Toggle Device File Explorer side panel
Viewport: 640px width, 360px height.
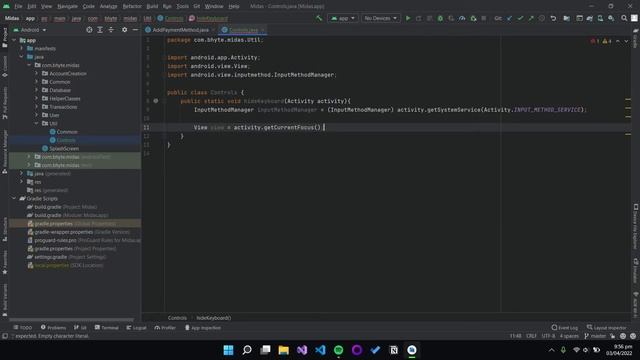coord(636,226)
